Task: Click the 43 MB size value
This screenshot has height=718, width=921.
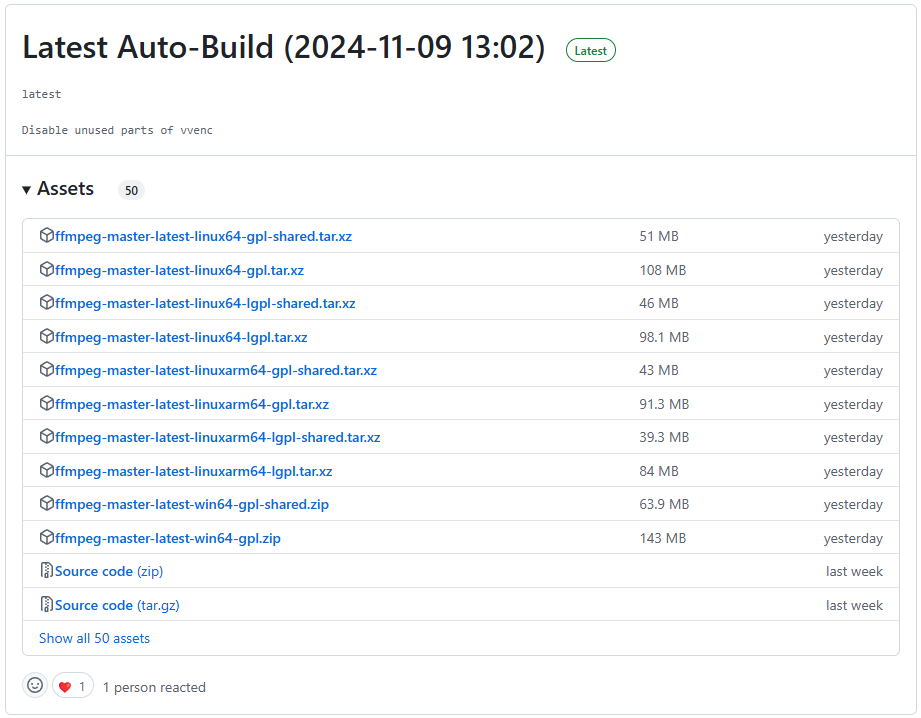Action: (659, 370)
